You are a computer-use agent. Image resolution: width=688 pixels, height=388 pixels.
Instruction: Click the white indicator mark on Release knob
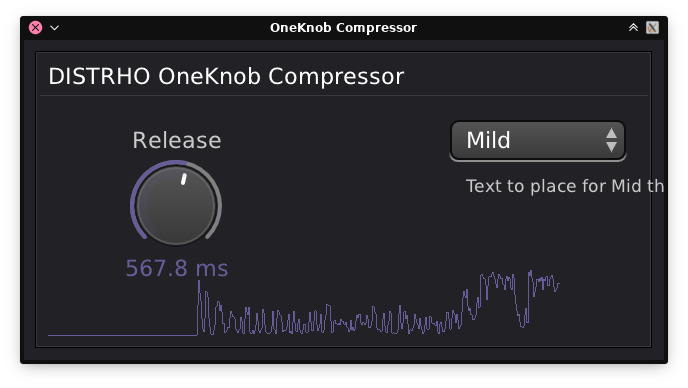pyautogui.click(x=184, y=179)
